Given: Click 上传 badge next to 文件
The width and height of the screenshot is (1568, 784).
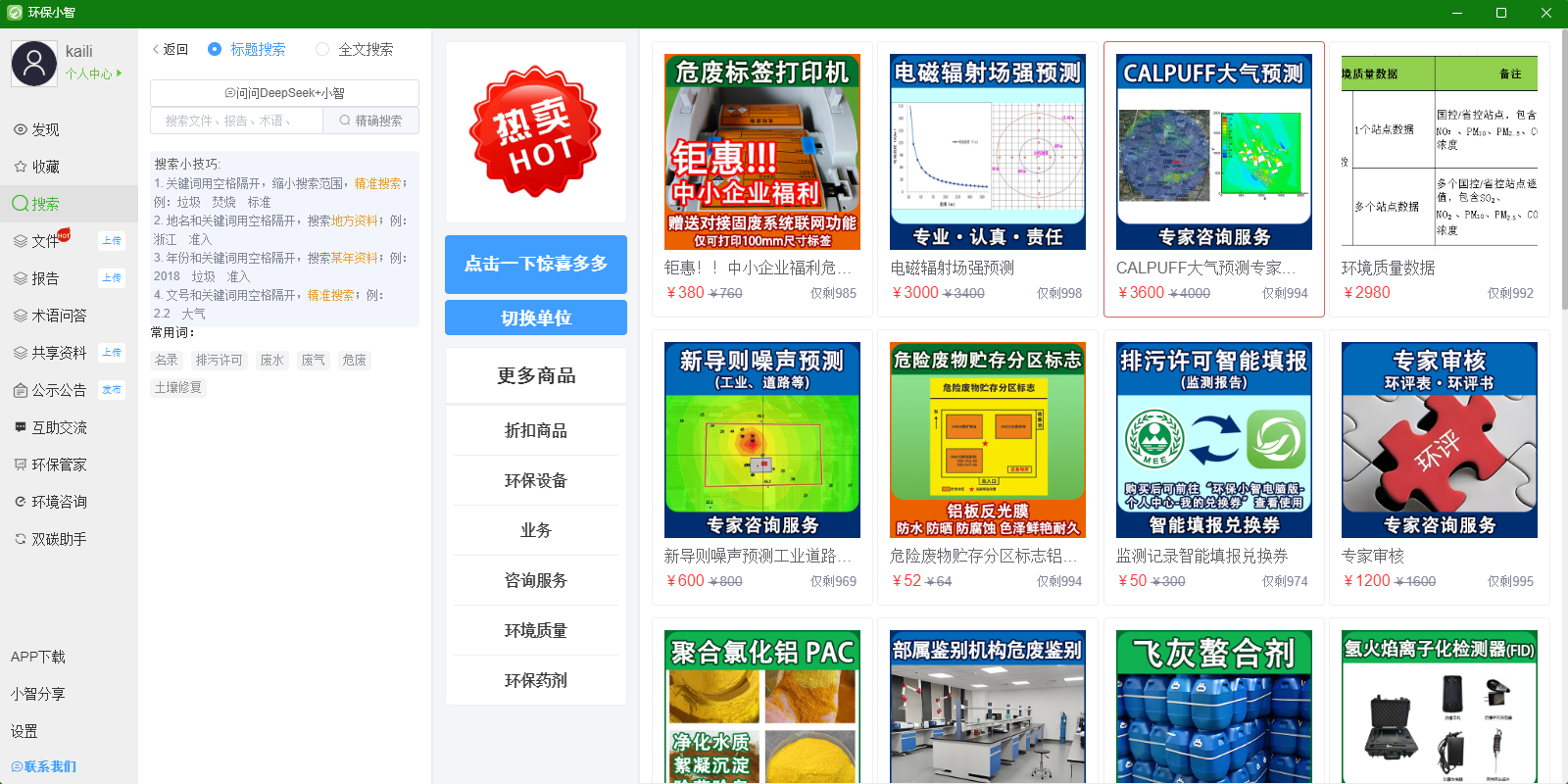Looking at the screenshot, I should [x=112, y=241].
